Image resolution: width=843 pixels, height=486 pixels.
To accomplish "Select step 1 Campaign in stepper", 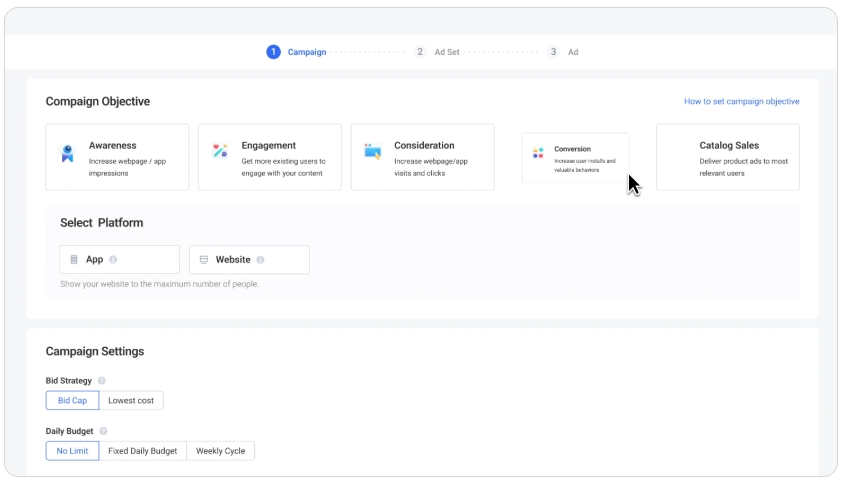I will [296, 52].
